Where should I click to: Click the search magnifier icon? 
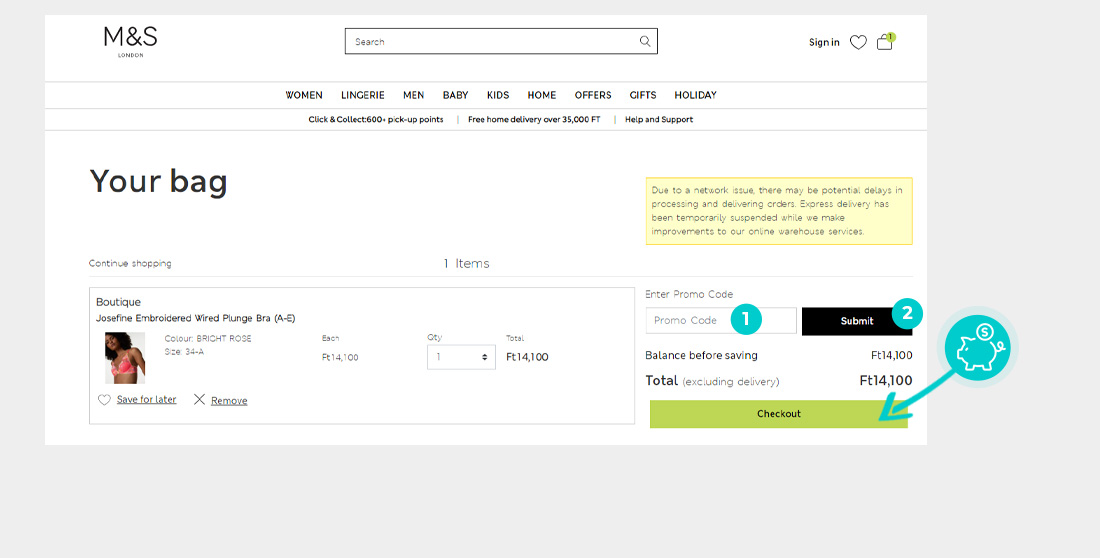(645, 41)
